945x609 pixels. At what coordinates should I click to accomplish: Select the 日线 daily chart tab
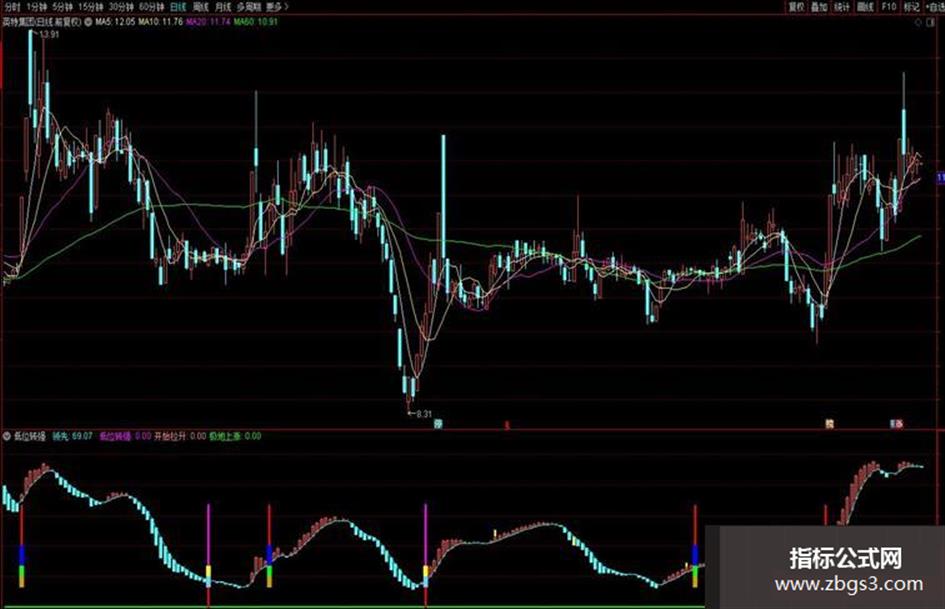[x=178, y=7]
